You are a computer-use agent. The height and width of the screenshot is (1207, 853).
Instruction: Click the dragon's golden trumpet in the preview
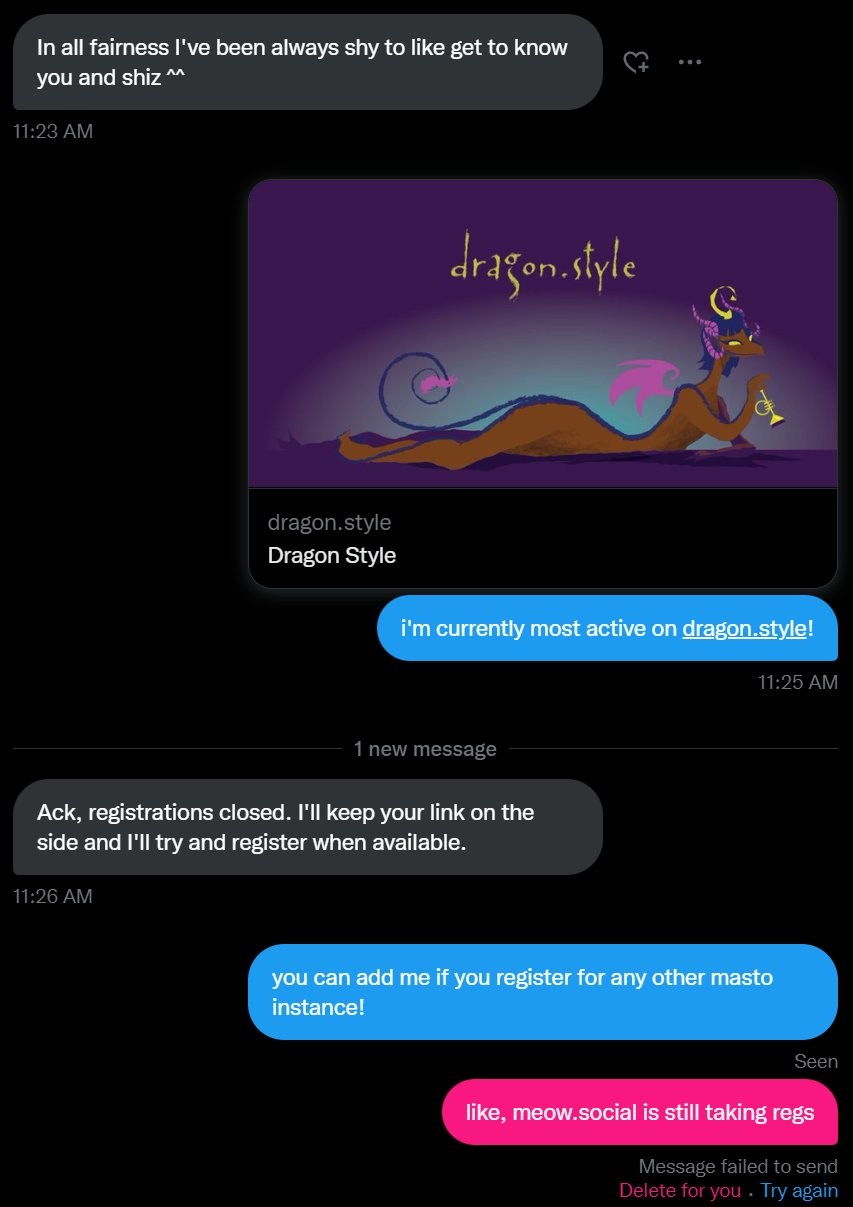[x=770, y=405]
